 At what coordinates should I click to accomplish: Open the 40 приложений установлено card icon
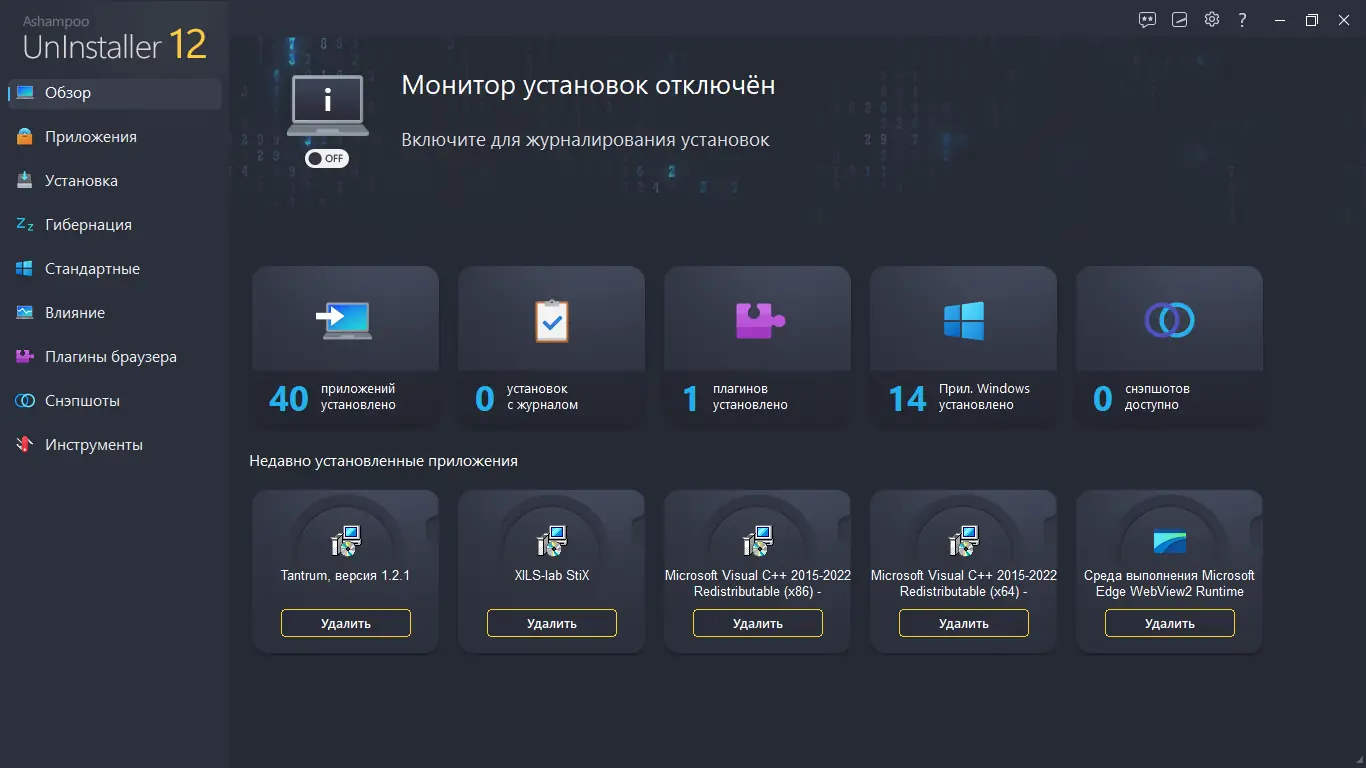[x=345, y=320]
